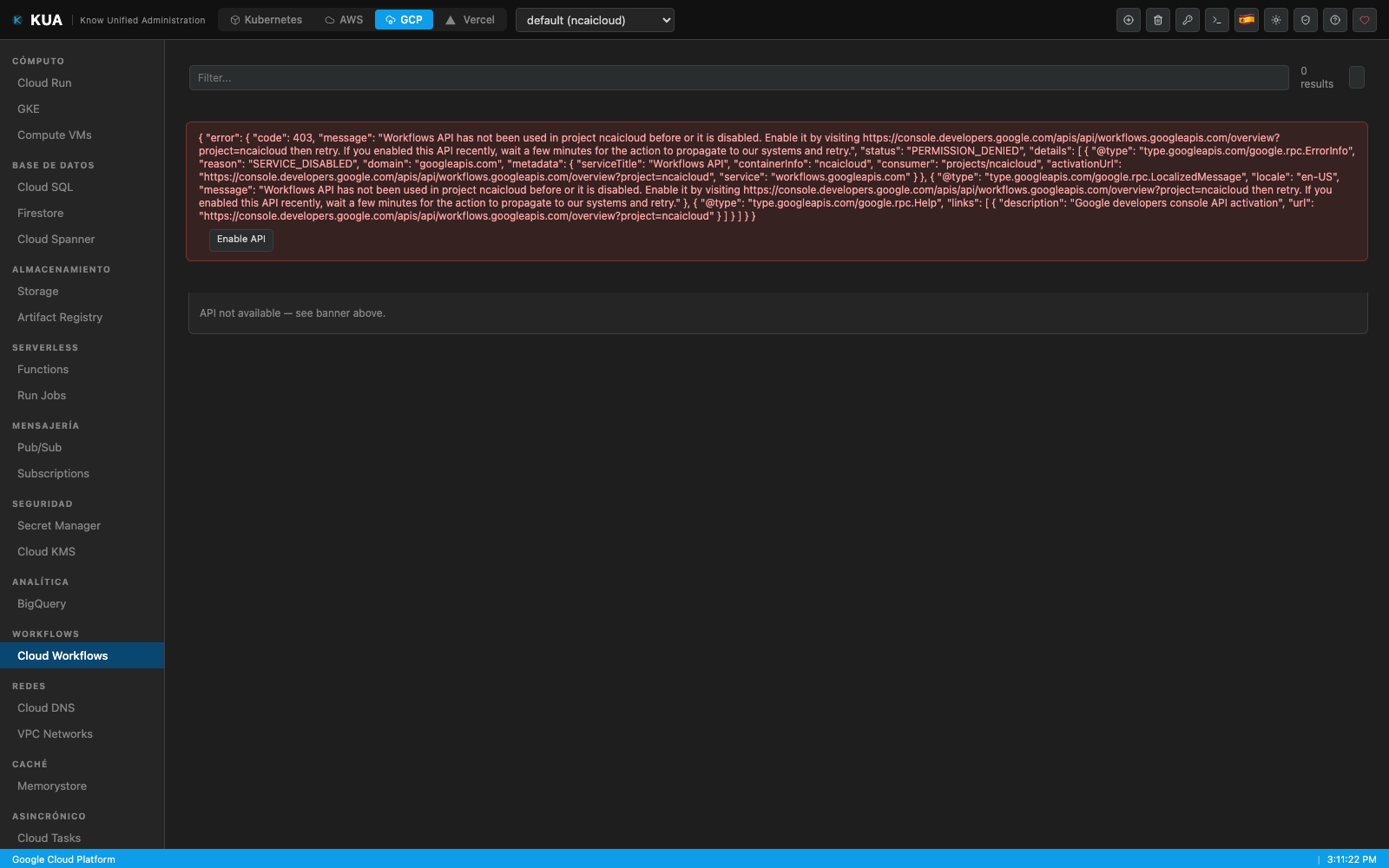Open Storage in sidebar
Viewport: 1389px width, 868px height.
click(x=82, y=292)
